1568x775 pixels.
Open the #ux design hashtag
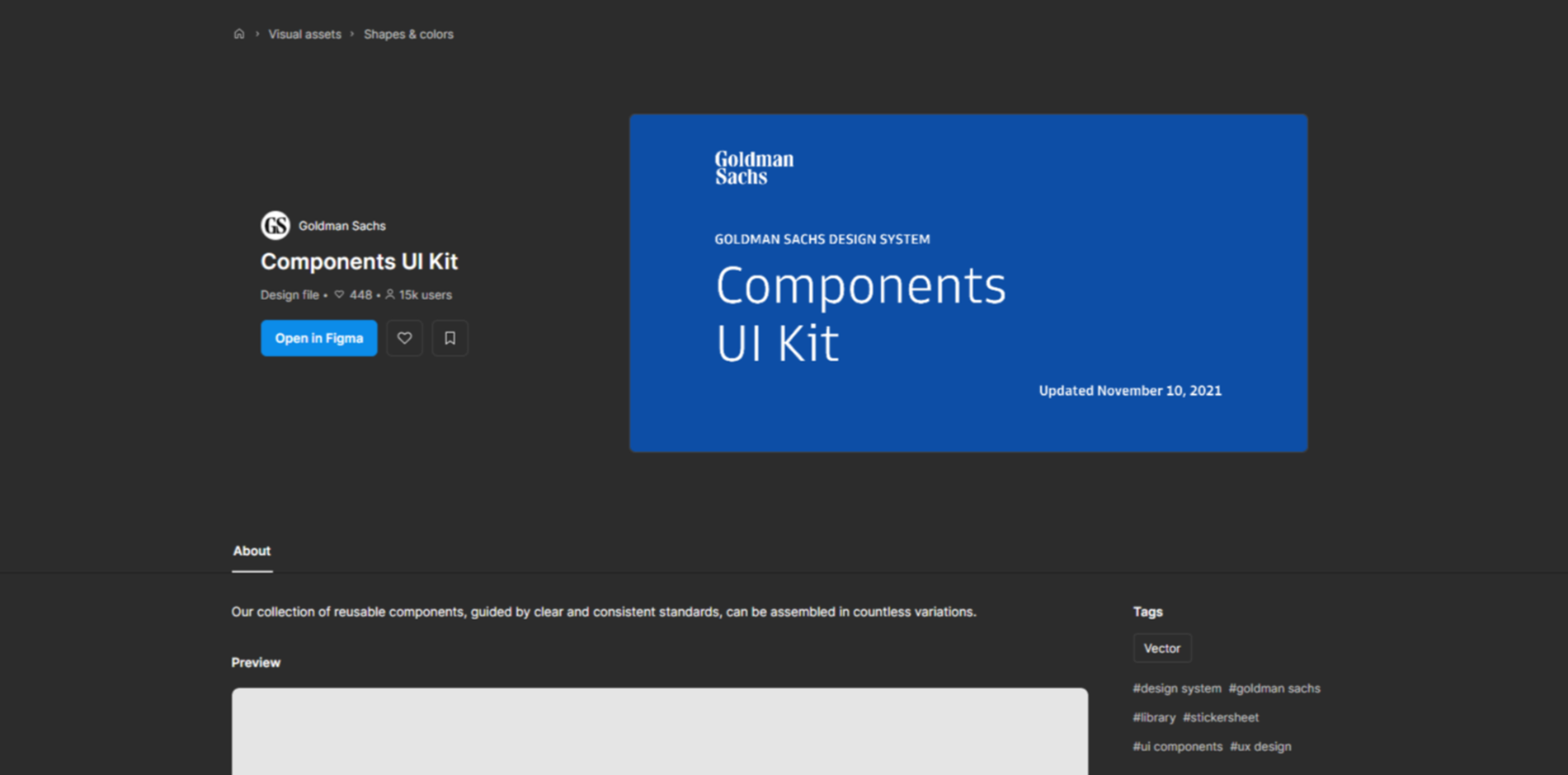click(x=1260, y=746)
